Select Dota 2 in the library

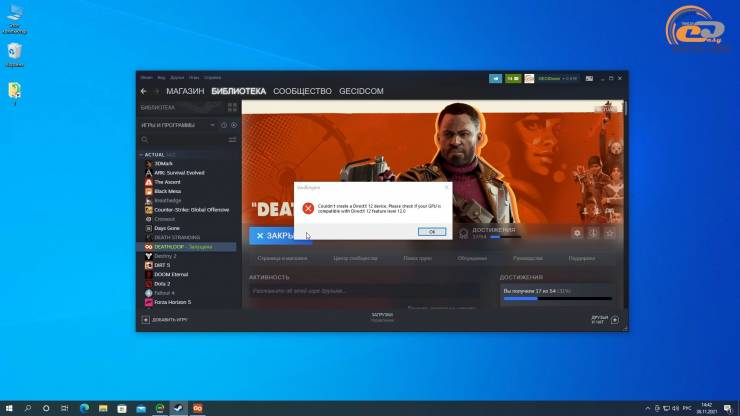pos(187,284)
